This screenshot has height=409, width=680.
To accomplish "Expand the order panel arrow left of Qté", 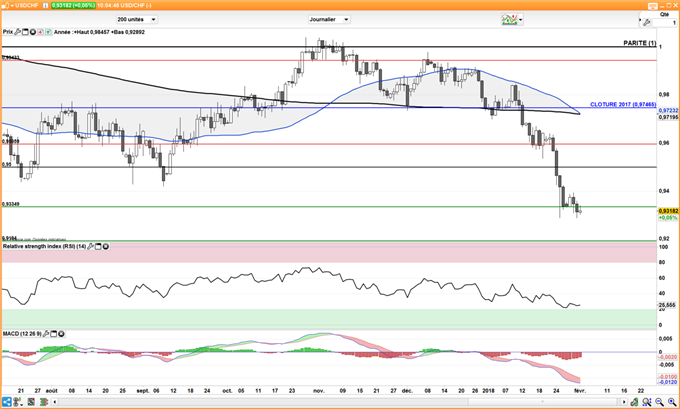I will coord(639,20).
